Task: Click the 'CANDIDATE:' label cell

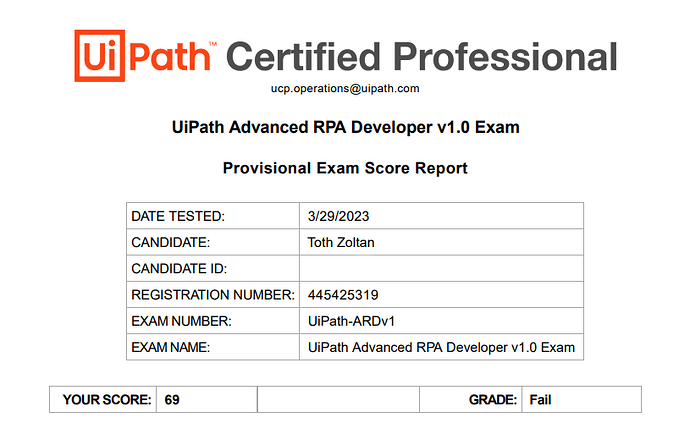Action: pyautogui.click(x=213, y=242)
